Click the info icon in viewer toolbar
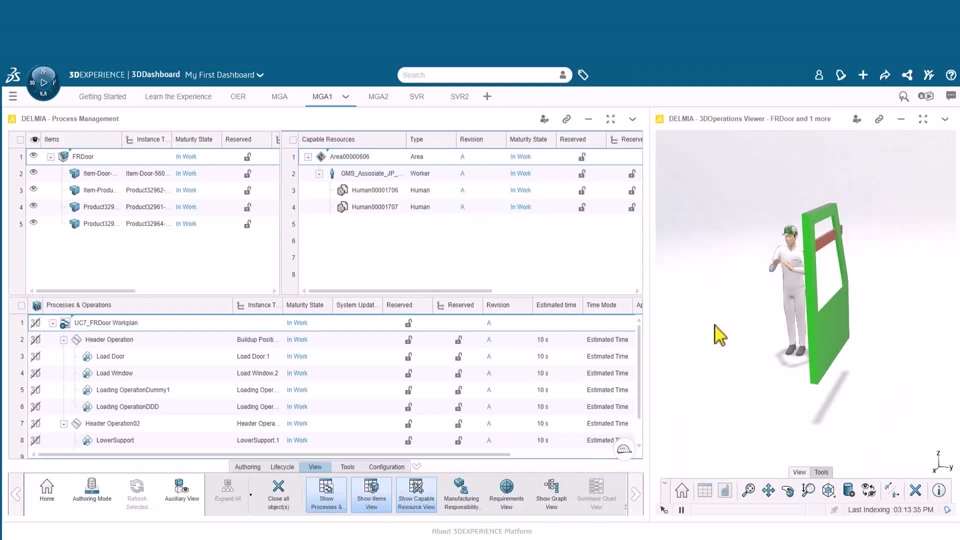 coord(938,491)
